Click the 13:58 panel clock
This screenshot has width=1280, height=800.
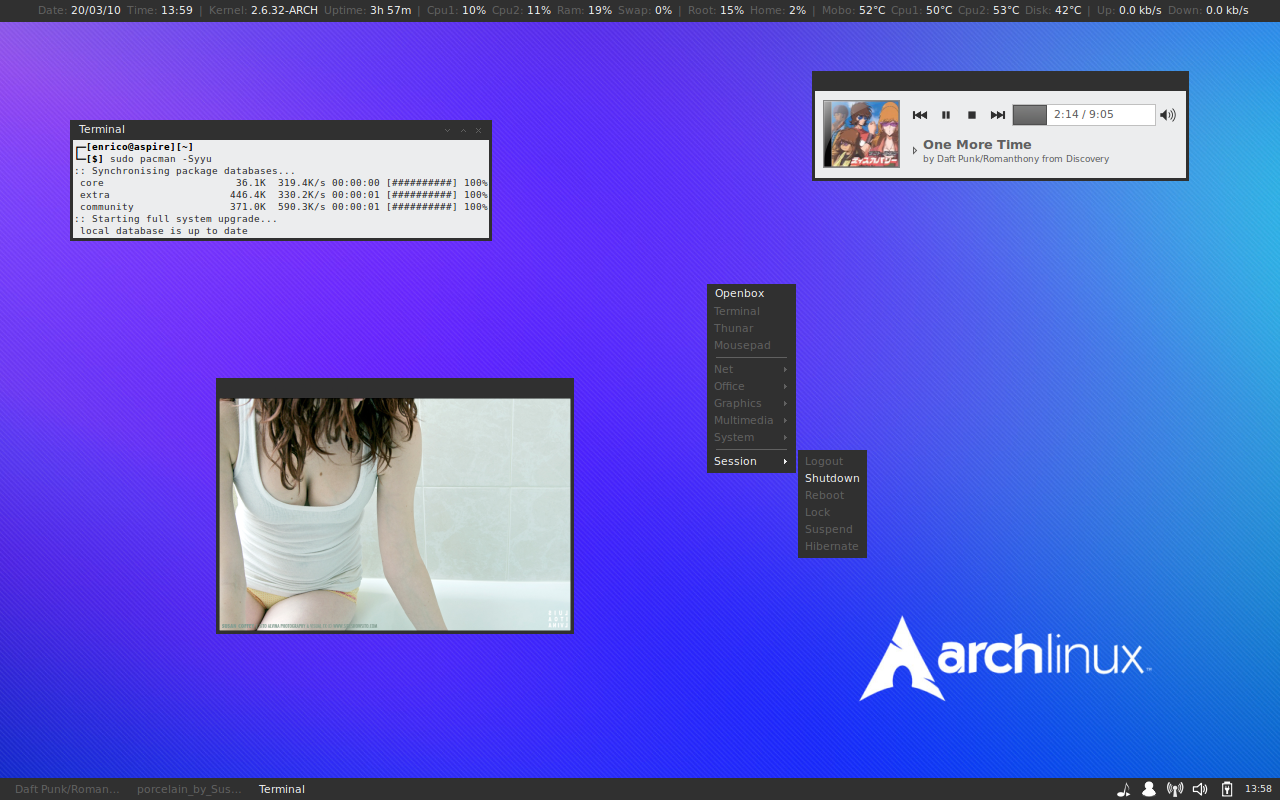tap(1258, 789)
